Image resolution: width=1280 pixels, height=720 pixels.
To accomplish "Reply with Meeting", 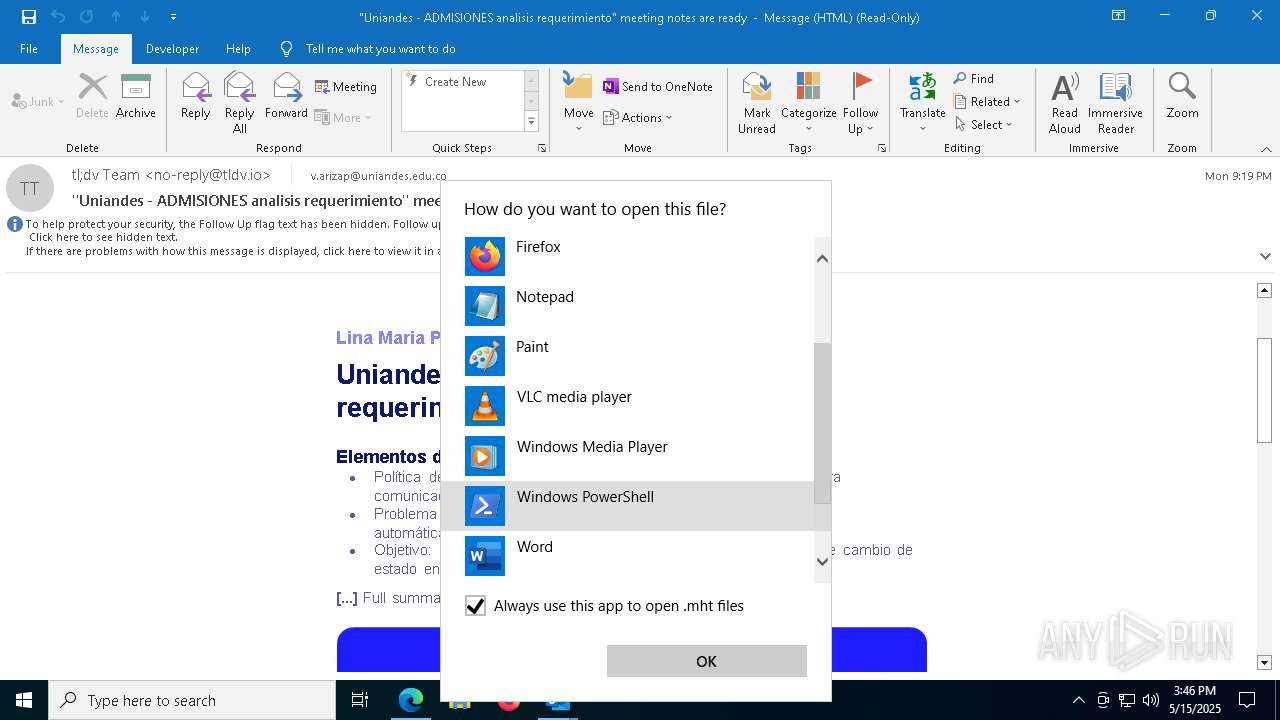I will pyautogui.click(x=346, y=87).
